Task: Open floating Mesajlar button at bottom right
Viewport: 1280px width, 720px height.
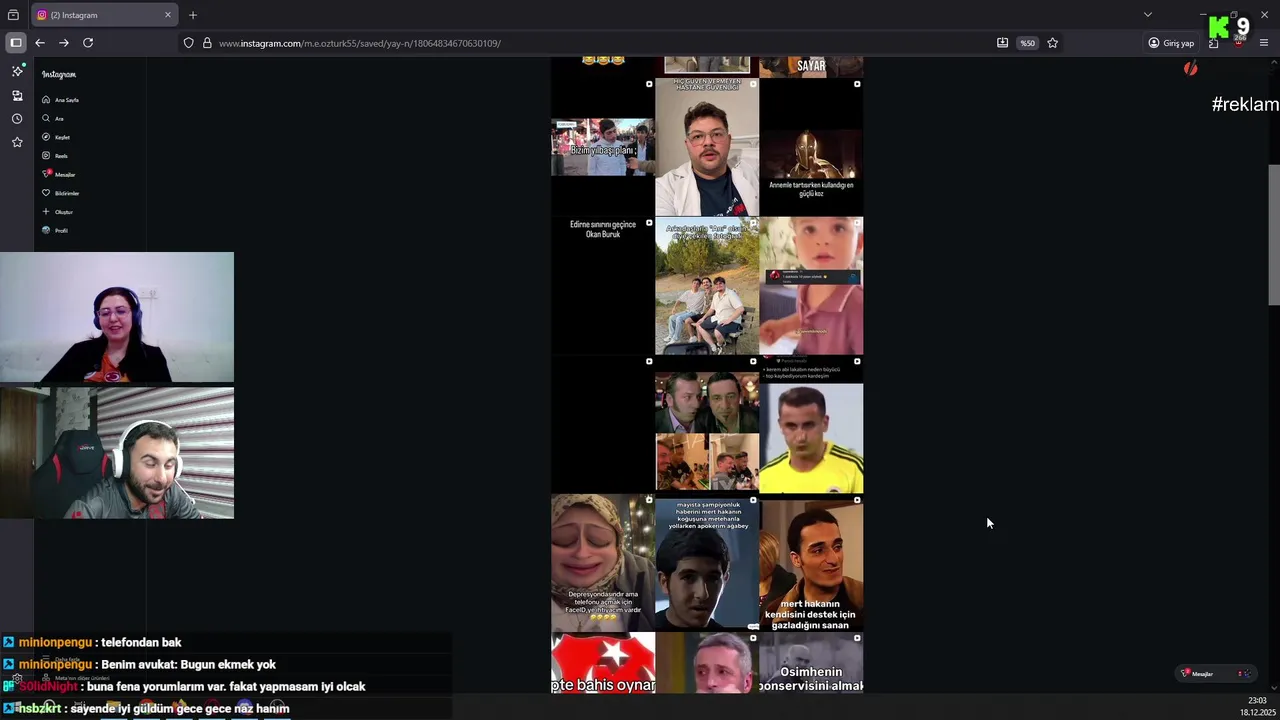Action: (1215, 674)
